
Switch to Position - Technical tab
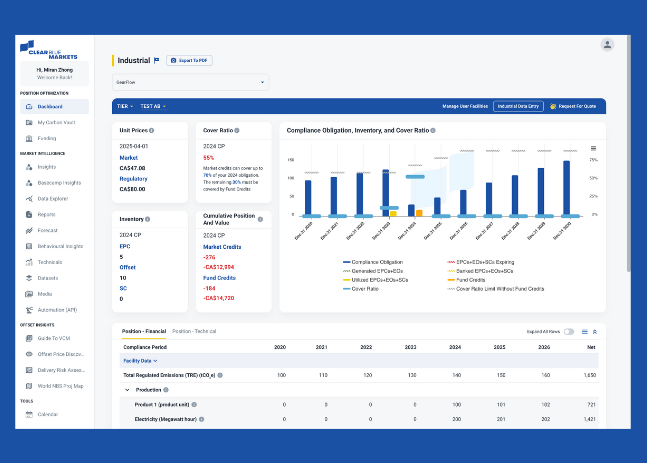point(194,330)
